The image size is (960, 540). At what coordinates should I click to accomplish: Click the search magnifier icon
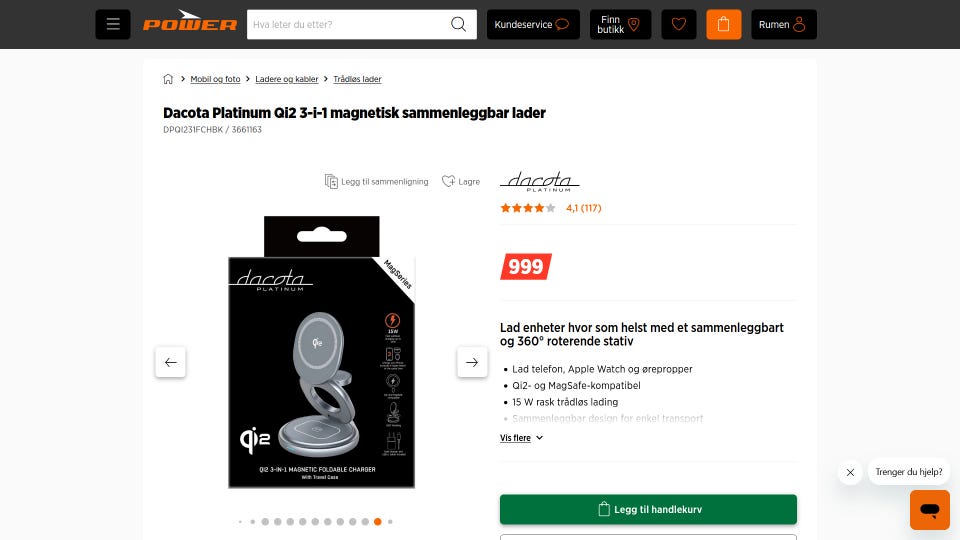pyautogui.click(x=458, y=24)
